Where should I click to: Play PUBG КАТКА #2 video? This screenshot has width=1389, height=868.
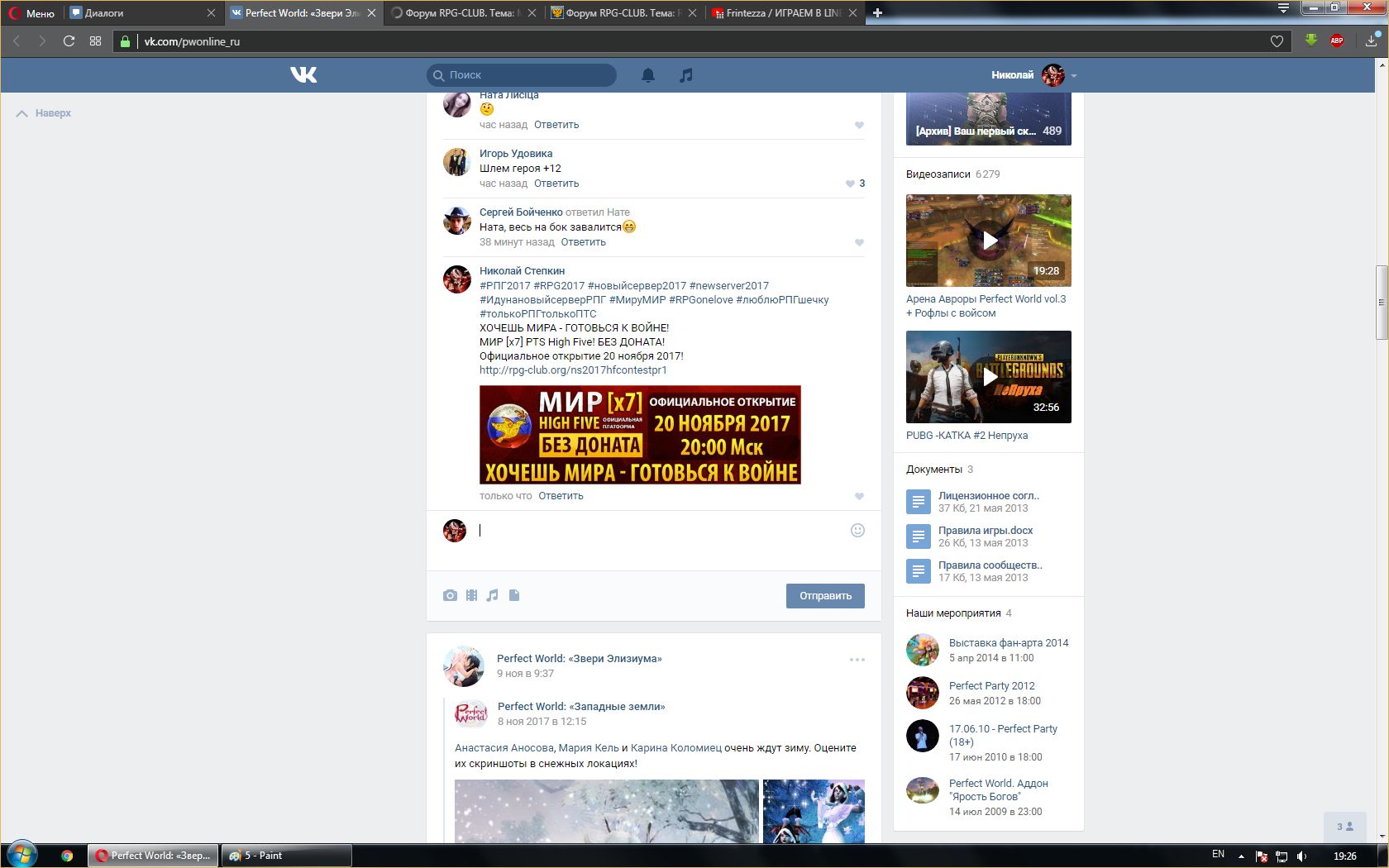(989, 377)
